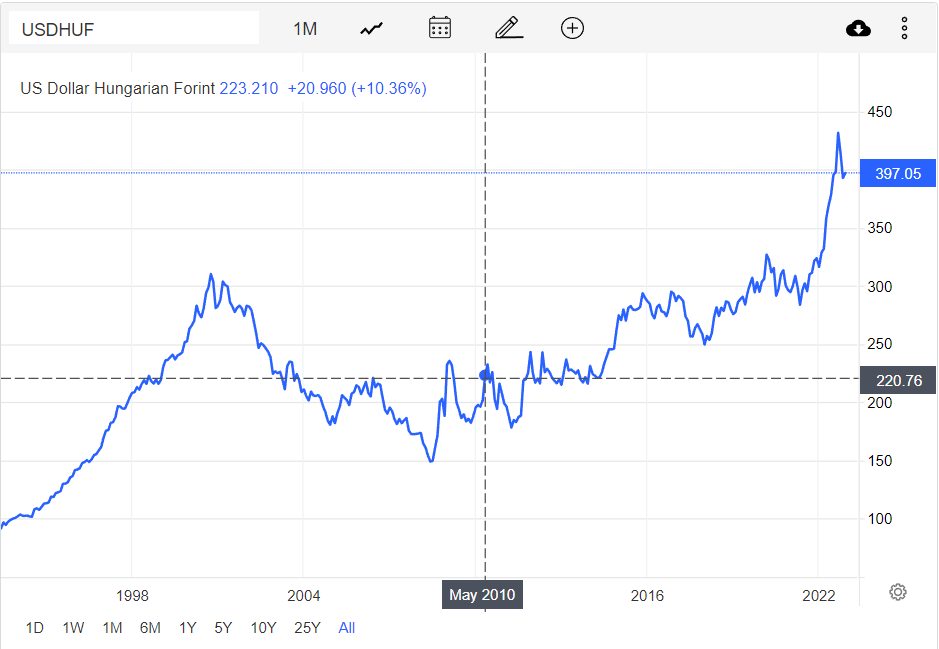Select the All time range
This screenshot has width=939, height=649.
[x=347, y=627]
